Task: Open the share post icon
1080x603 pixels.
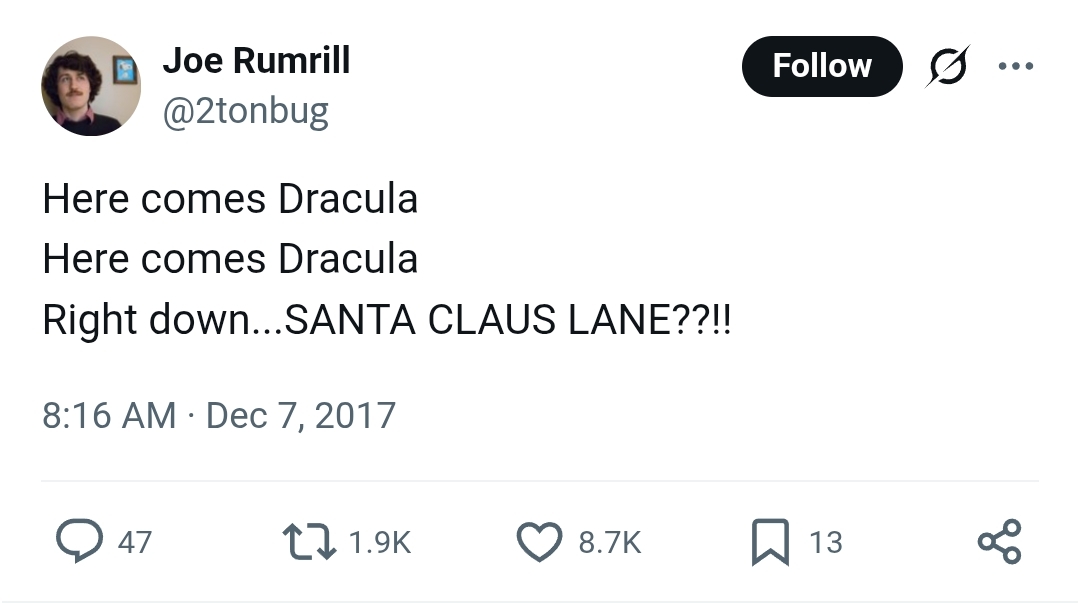Action: coord(999,542)
